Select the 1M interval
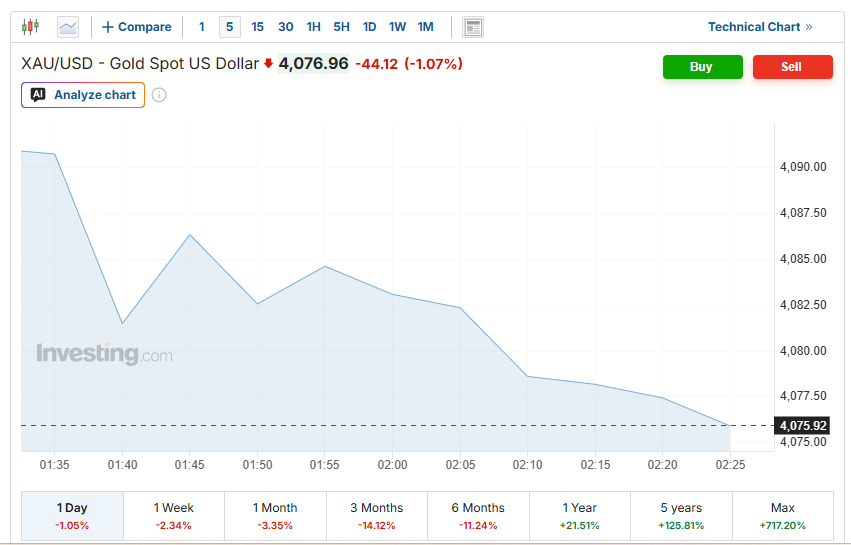The image size is (851, 545). tap(426, 27)
